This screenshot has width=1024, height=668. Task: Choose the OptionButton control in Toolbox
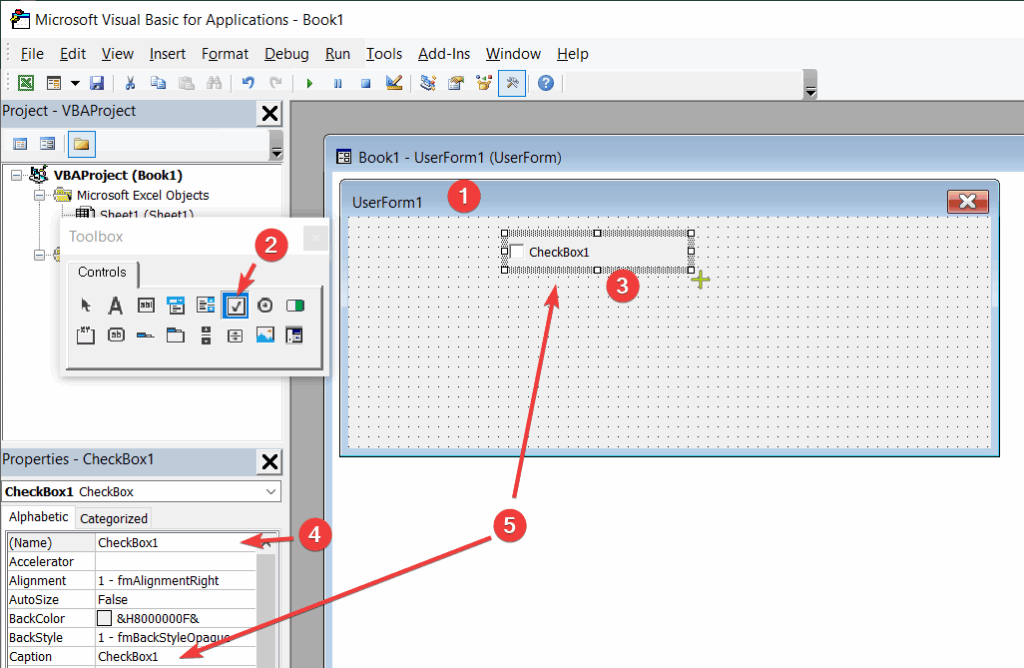[x=265, y=305]
